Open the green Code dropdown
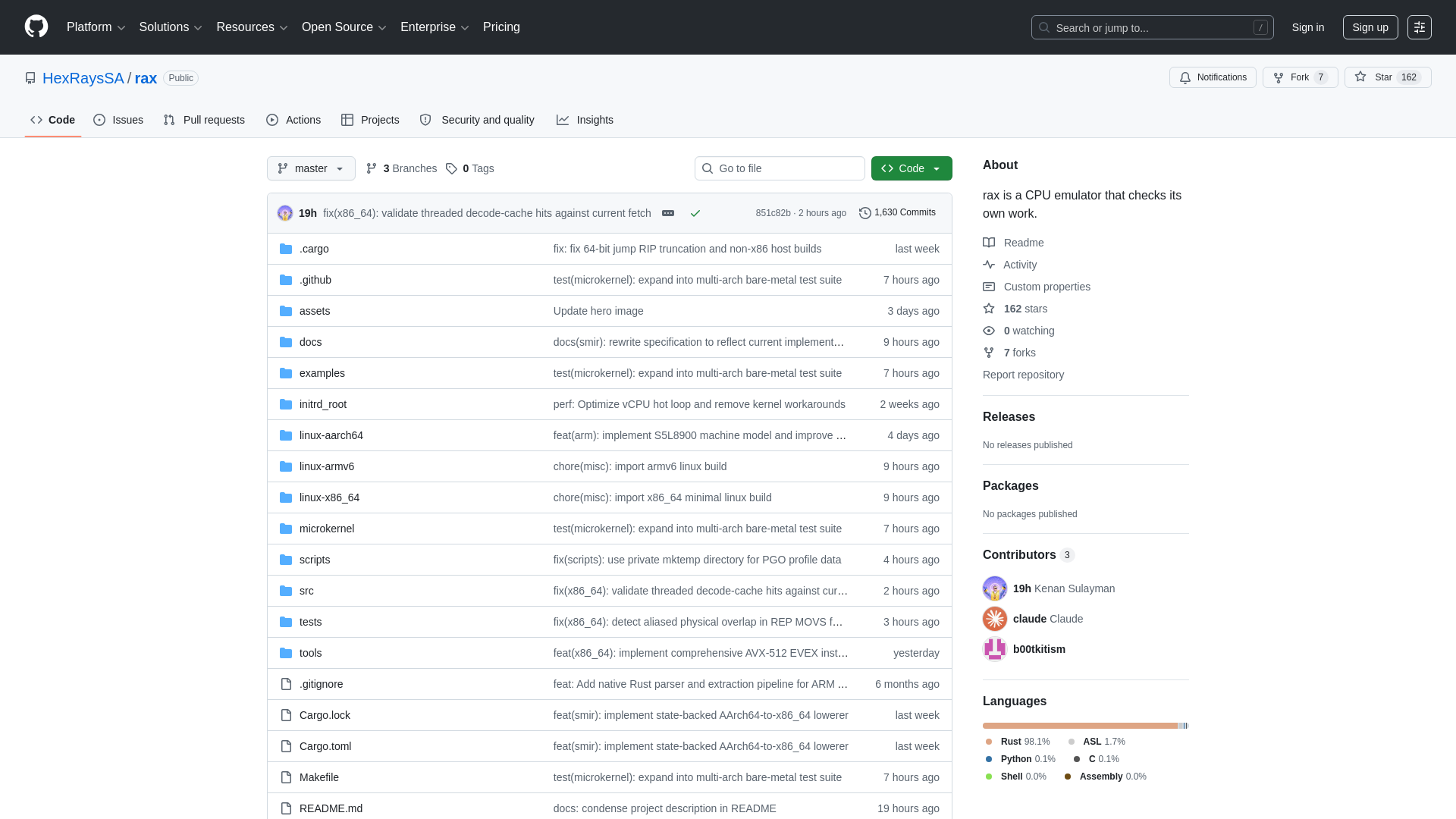This screenshot has height=819, width=1456. click(x=912, y=168)
